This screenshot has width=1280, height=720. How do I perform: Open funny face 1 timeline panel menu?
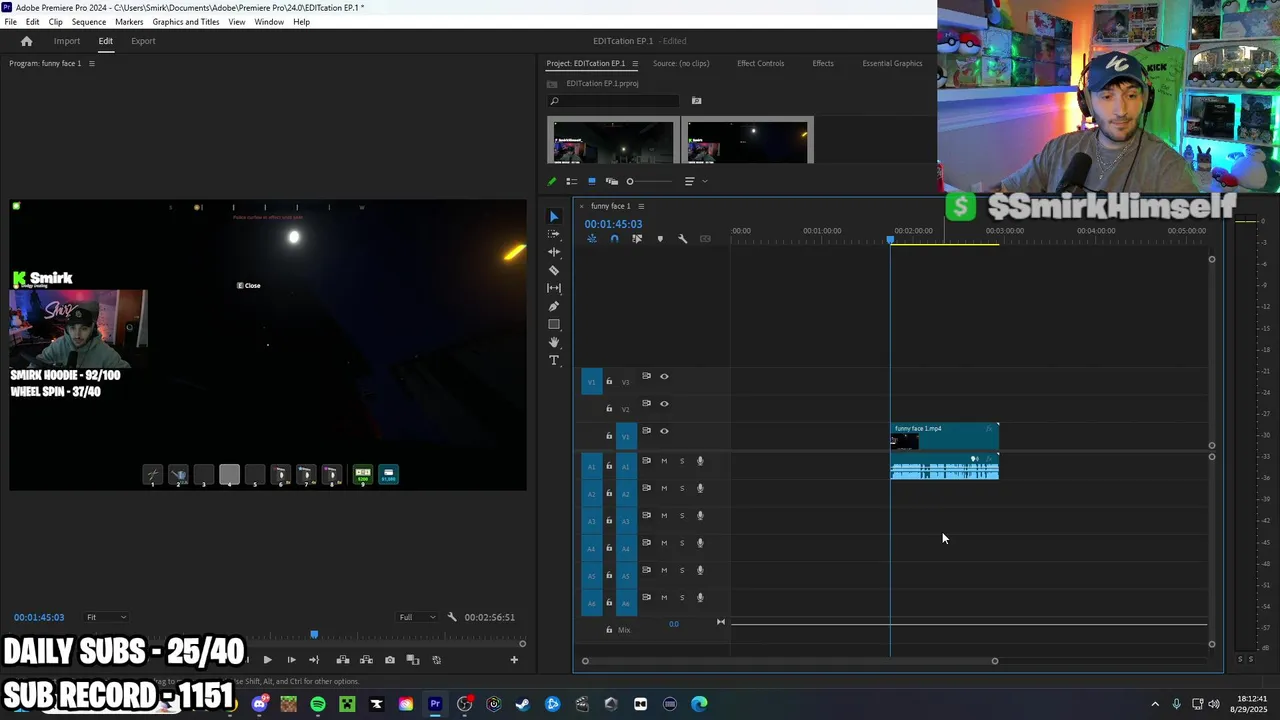click(641, 206)
